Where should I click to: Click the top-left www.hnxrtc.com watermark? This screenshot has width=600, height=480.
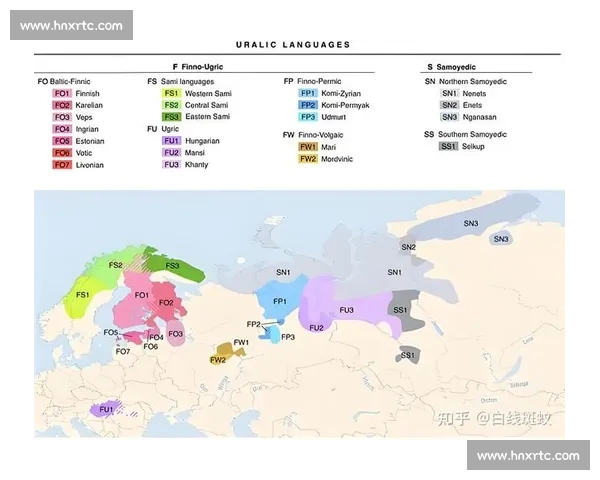[x=72, y=25]
